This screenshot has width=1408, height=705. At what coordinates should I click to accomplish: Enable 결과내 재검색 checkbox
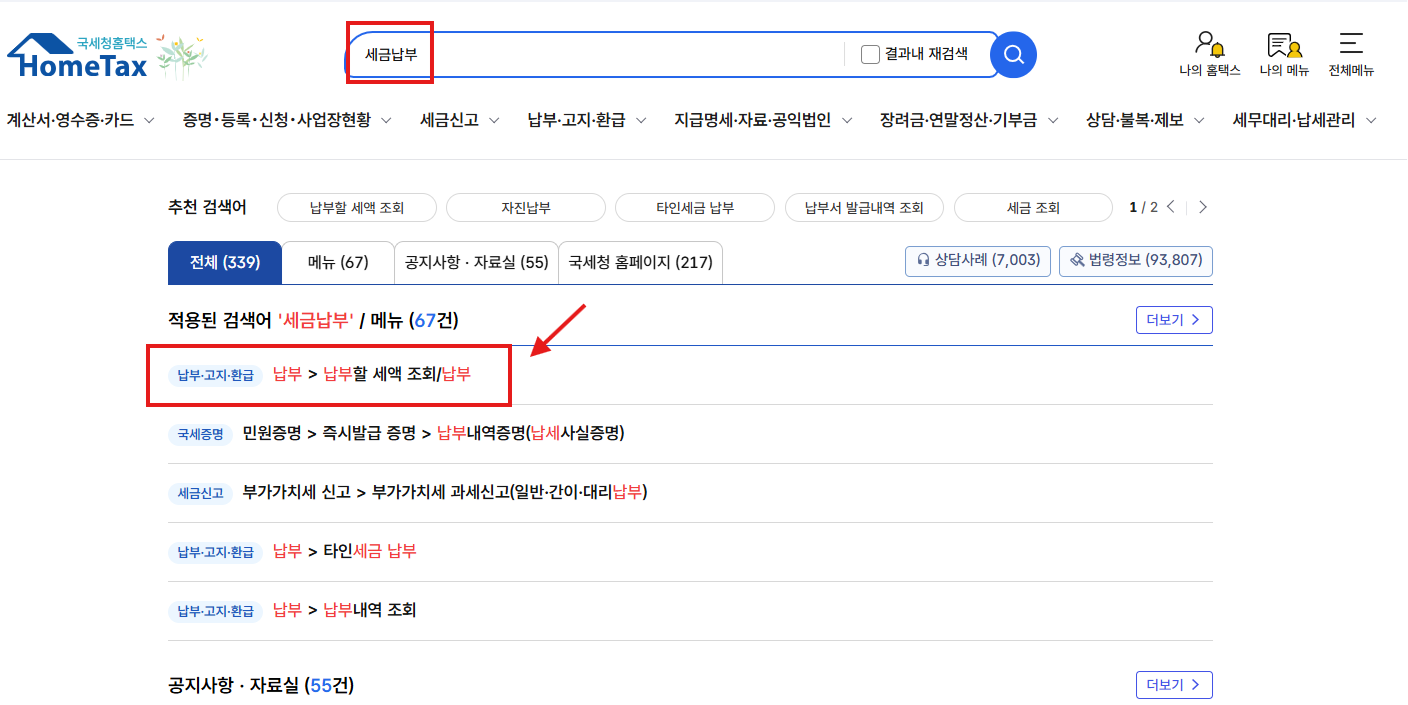coord(870,54)
